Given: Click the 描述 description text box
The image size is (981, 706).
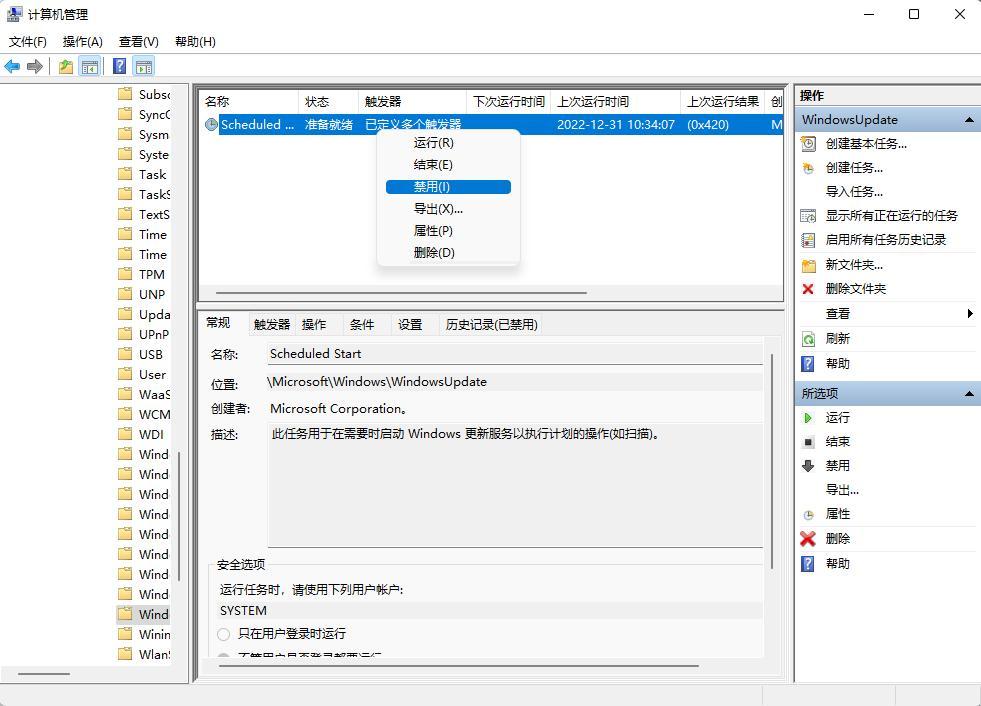Looking at the screenshot, I should point(515,486).
